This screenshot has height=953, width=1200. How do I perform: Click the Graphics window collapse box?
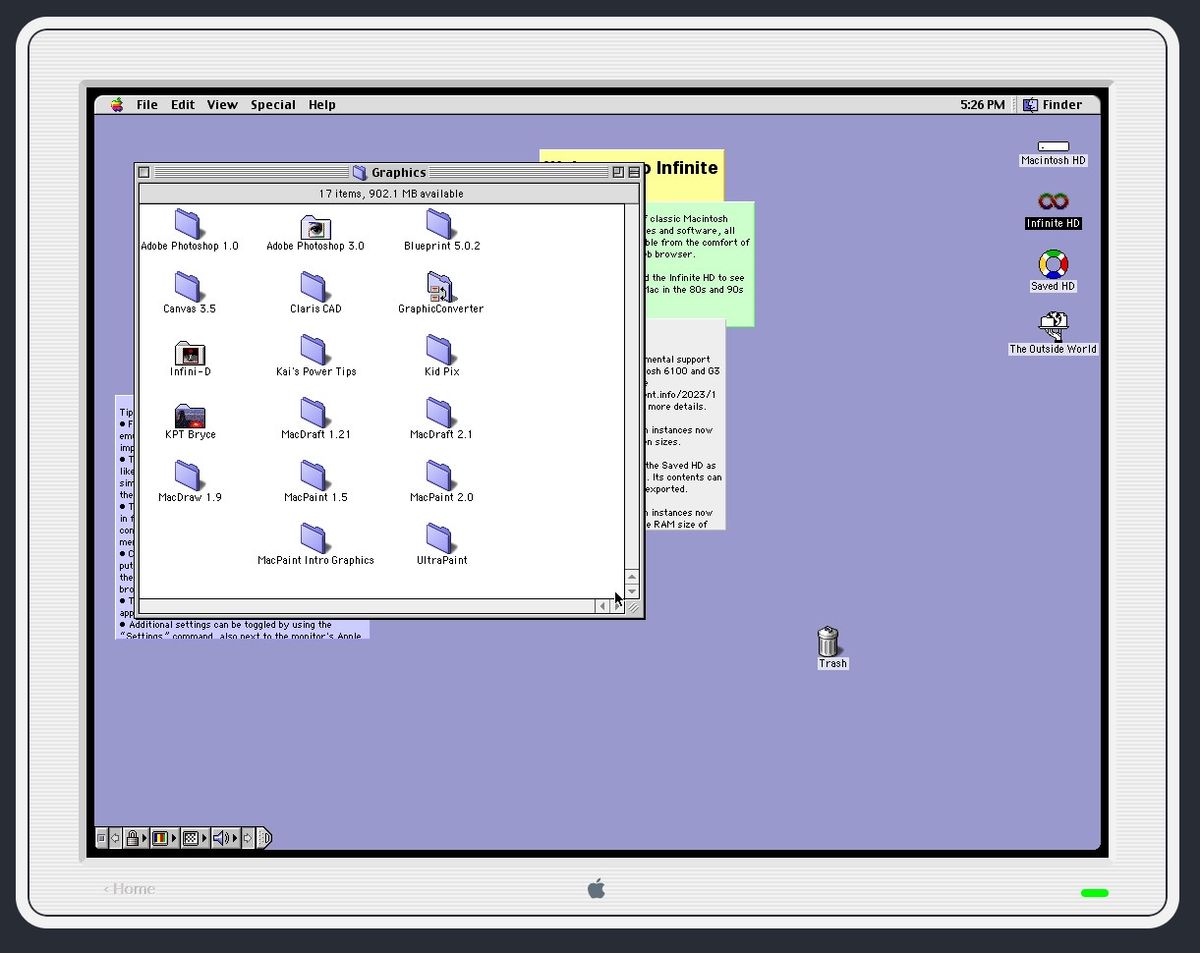point(632,172)
